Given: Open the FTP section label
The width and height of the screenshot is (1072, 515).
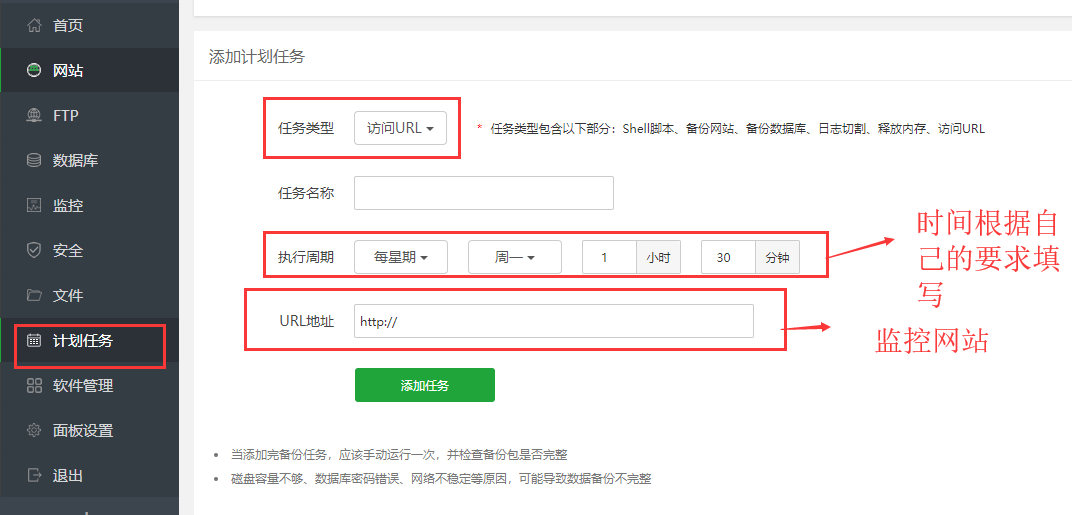Looking at the screenshot, I should point(66,116).
